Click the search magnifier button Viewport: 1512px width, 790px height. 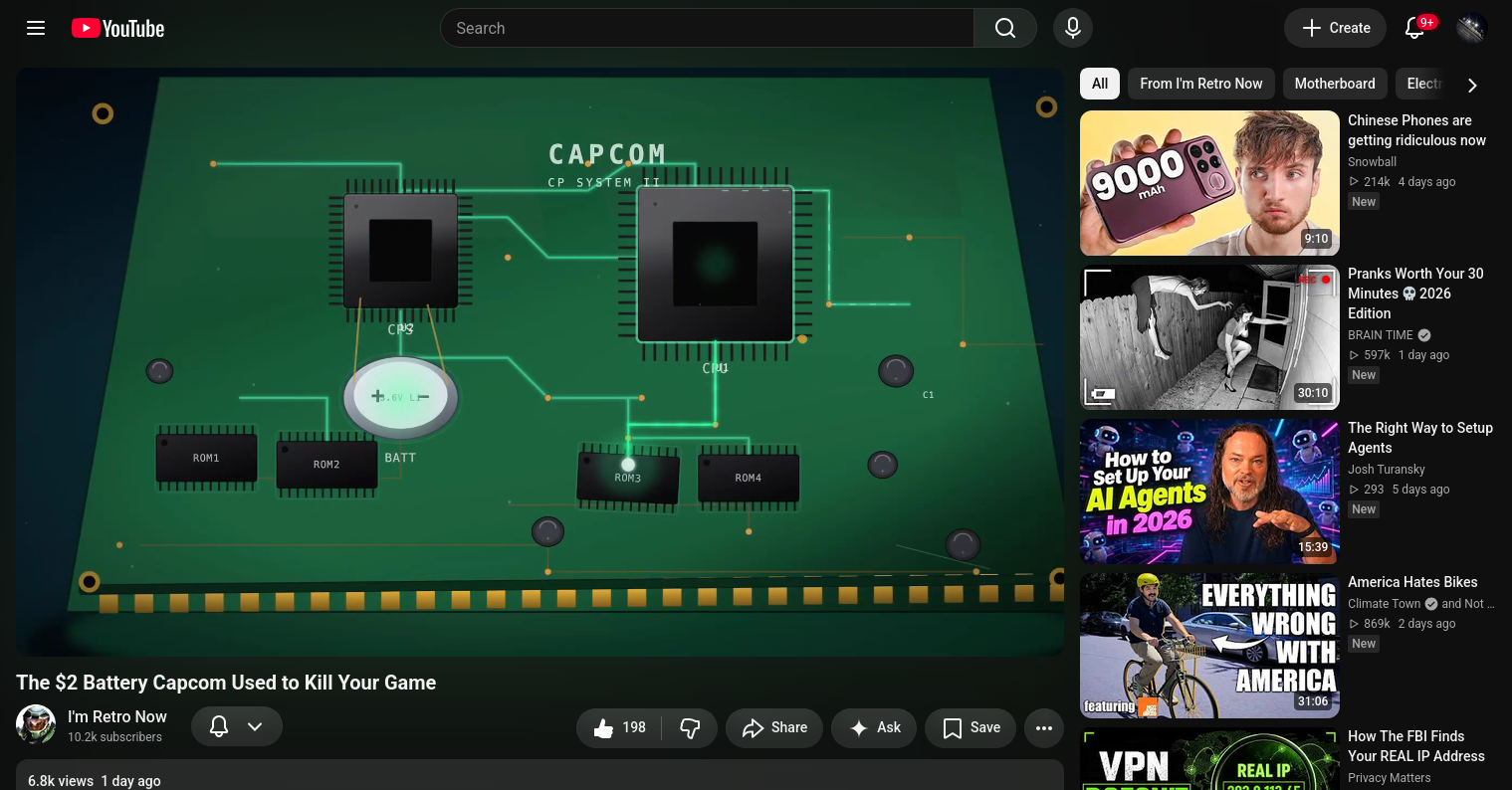(x=1005, y=28)
